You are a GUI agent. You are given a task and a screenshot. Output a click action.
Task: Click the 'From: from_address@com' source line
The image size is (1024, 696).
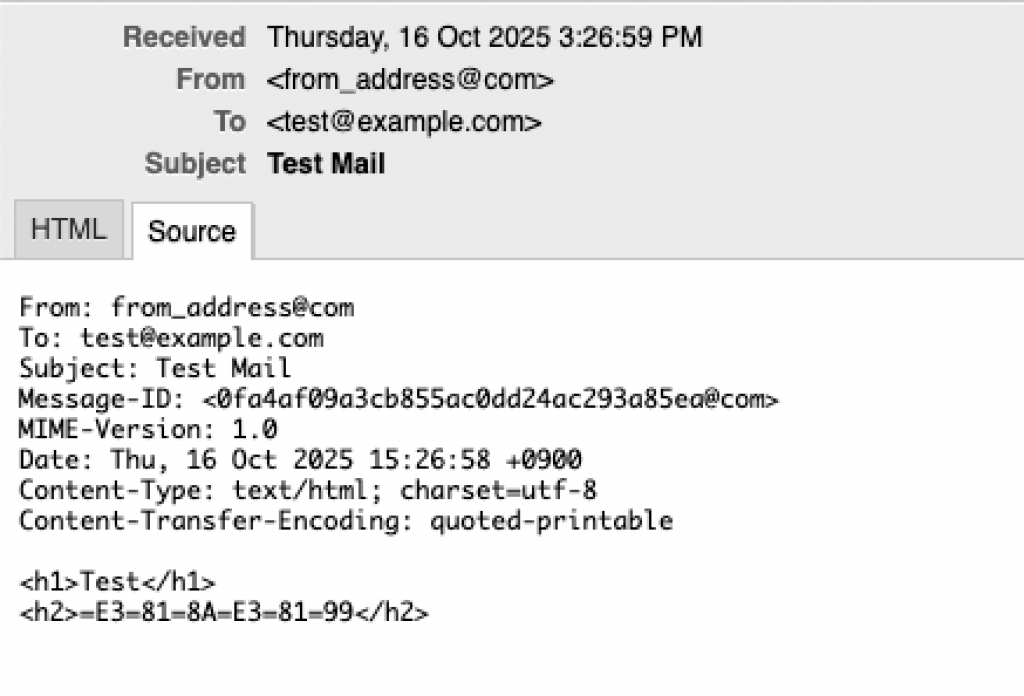click(187, 307)
